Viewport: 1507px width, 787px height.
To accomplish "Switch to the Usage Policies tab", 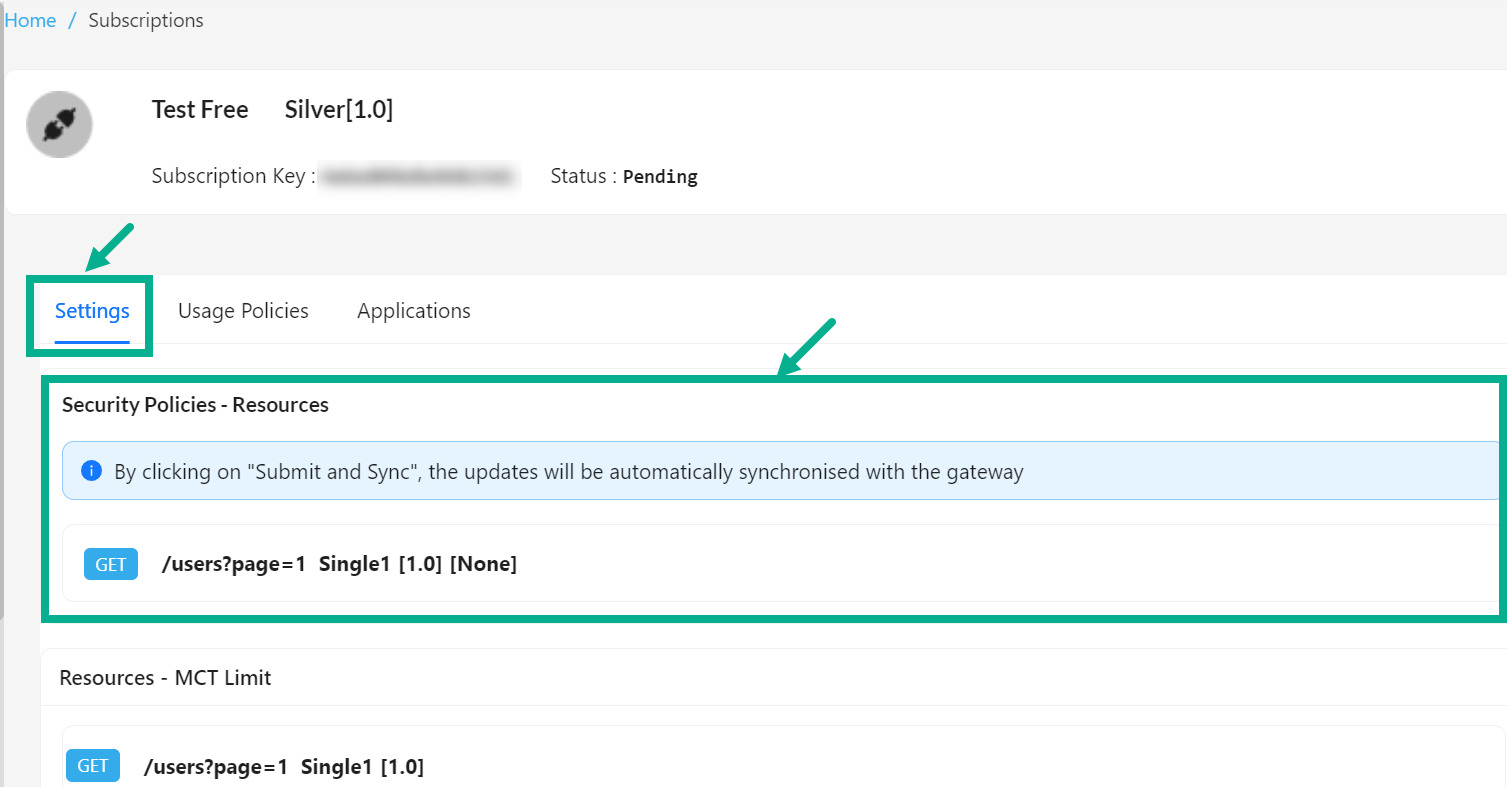I will tap(242, 311).
